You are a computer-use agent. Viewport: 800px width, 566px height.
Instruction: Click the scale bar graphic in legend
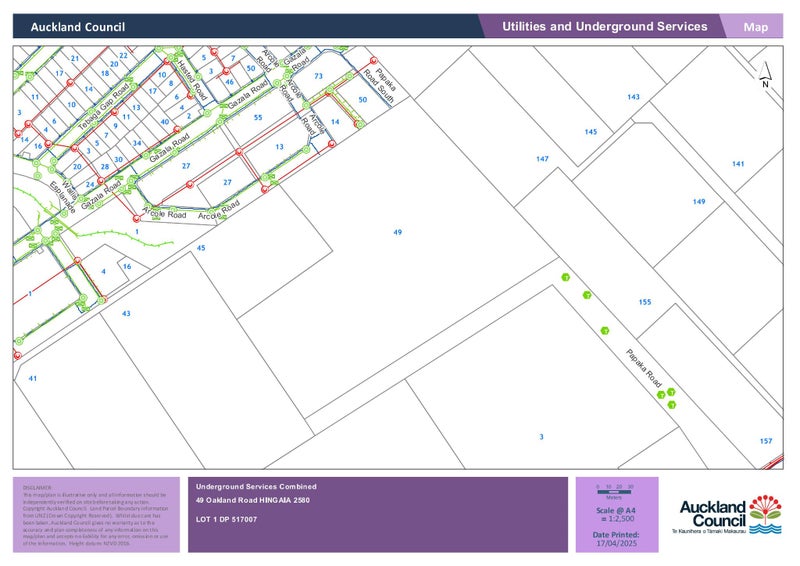tap(615, 488)
